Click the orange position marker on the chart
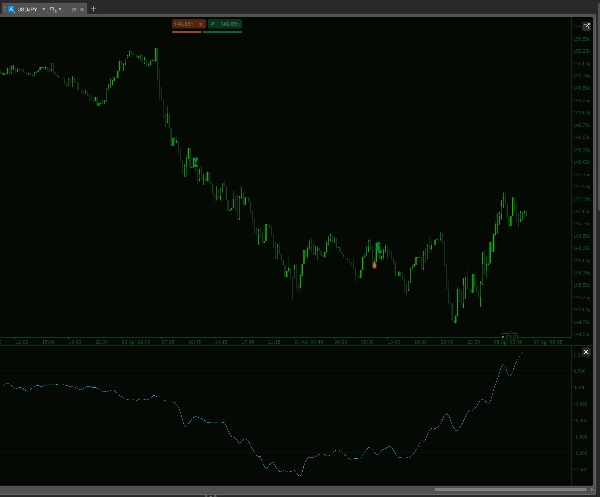 pyautogui.click(x=374, y=265)
